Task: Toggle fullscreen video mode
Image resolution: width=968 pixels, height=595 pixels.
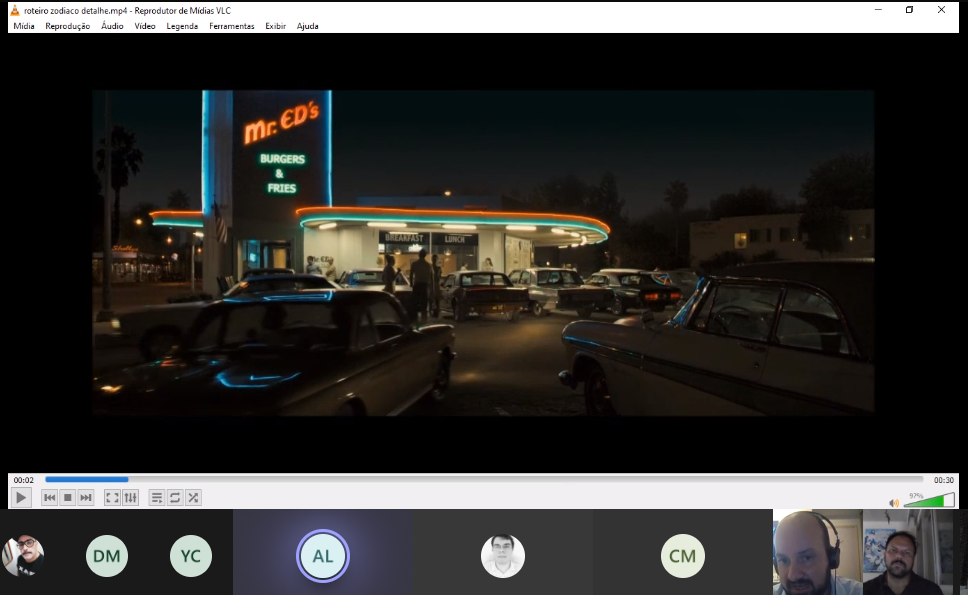Action: click(x=112, y=497)
